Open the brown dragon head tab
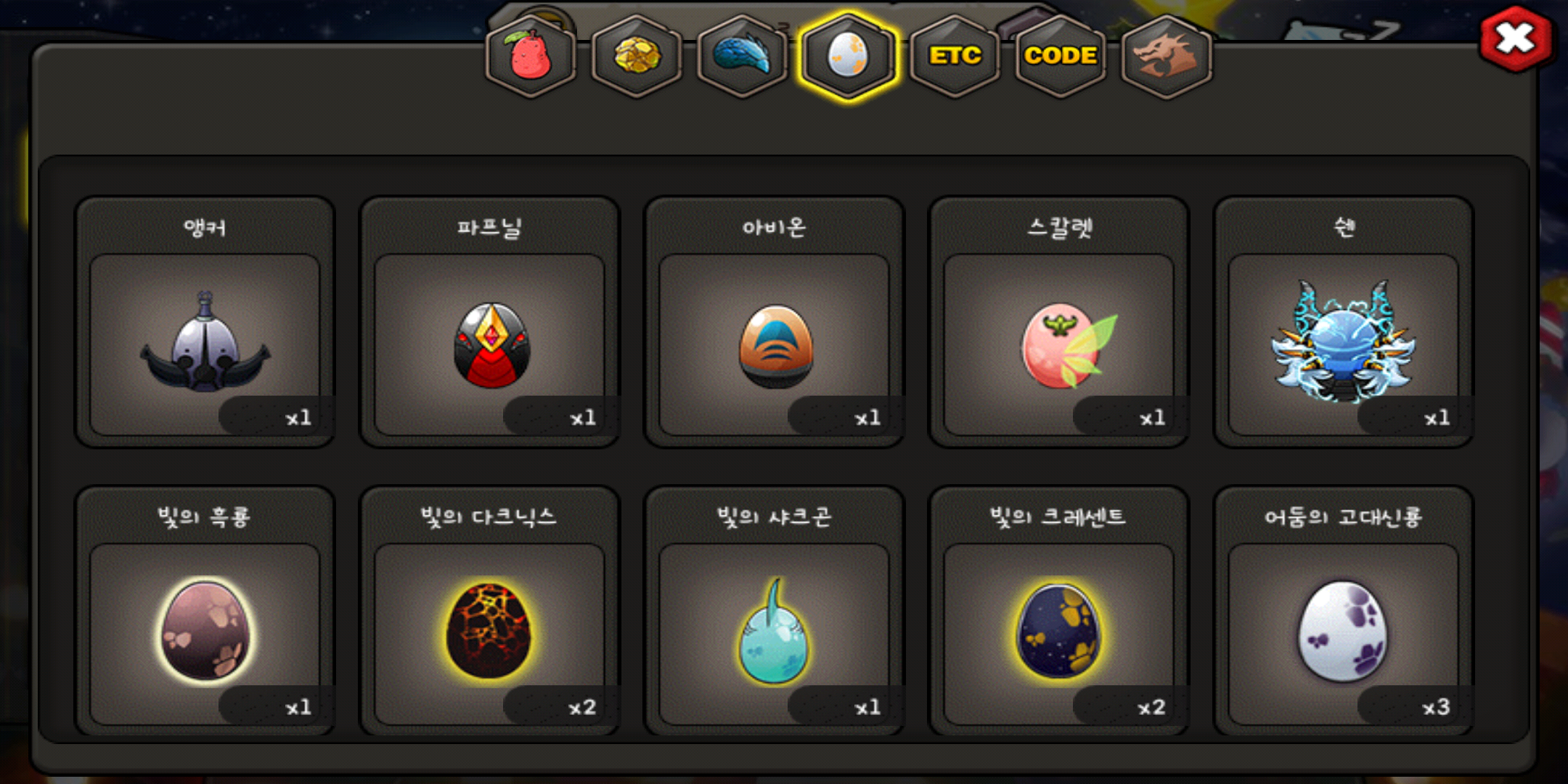 [1167, 56]
